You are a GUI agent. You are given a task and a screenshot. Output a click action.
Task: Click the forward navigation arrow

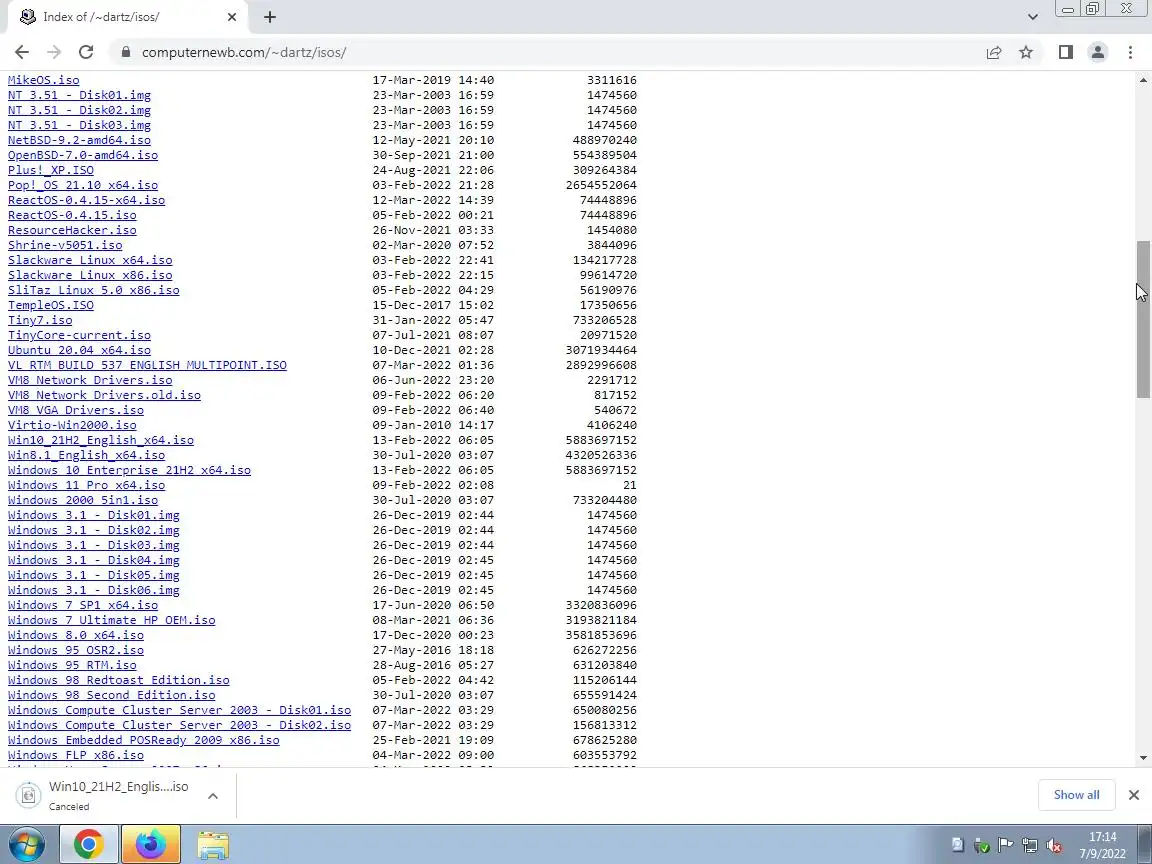54,52
